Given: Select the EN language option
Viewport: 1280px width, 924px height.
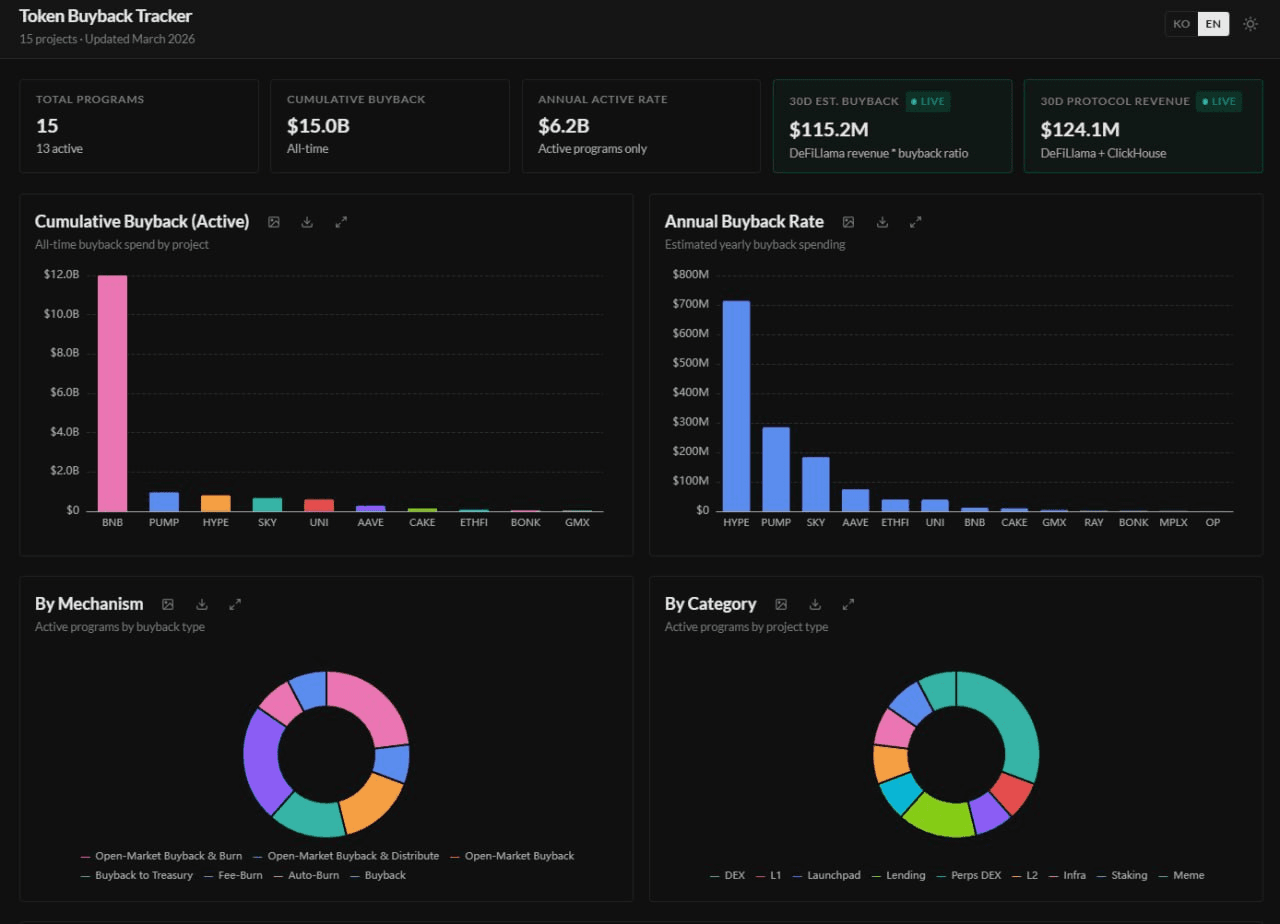Looking at the screenshot, I should (x=1213, y=24).
